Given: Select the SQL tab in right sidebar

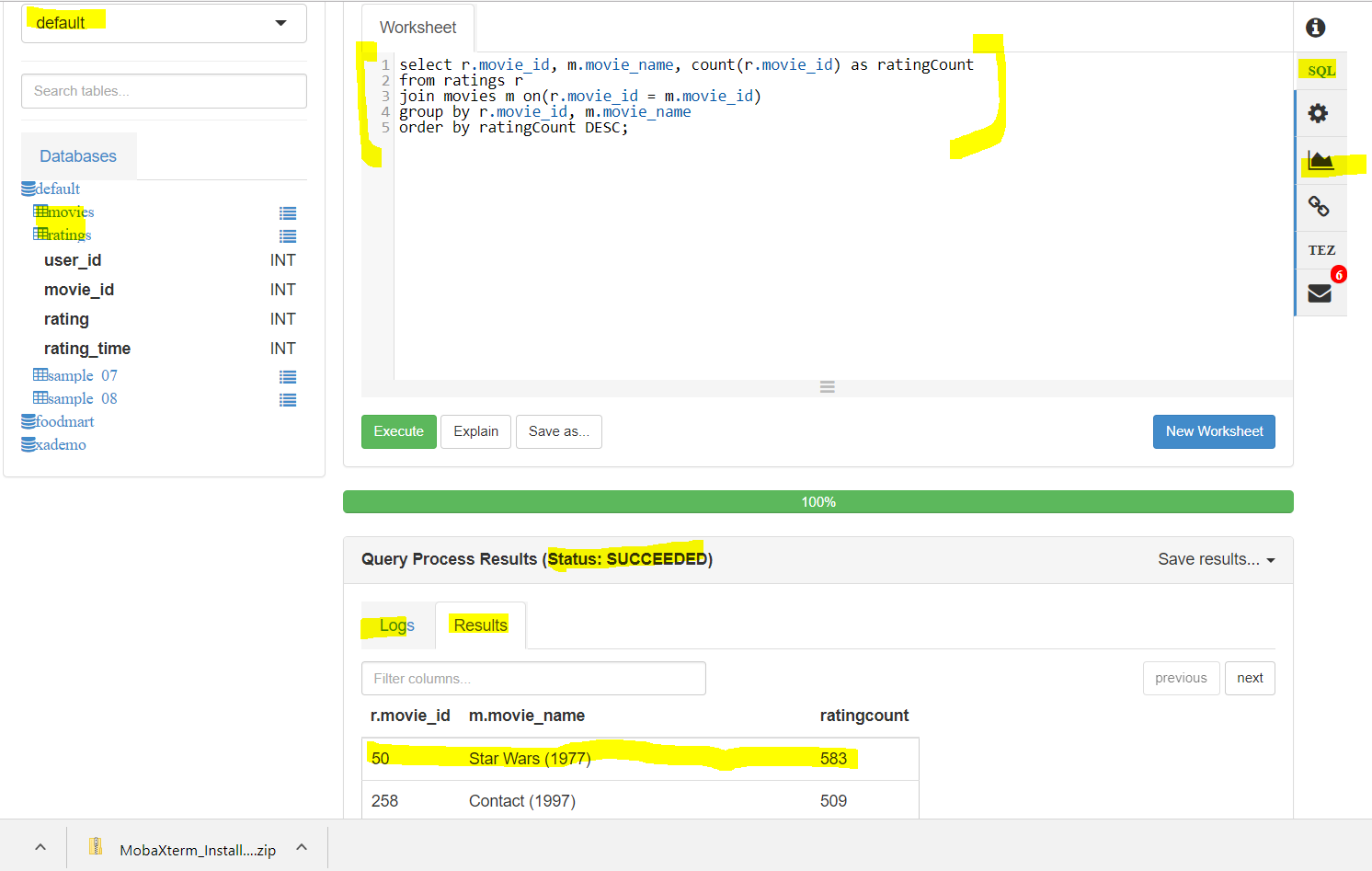Looking at the screenshot, I should pos(1321,71).
